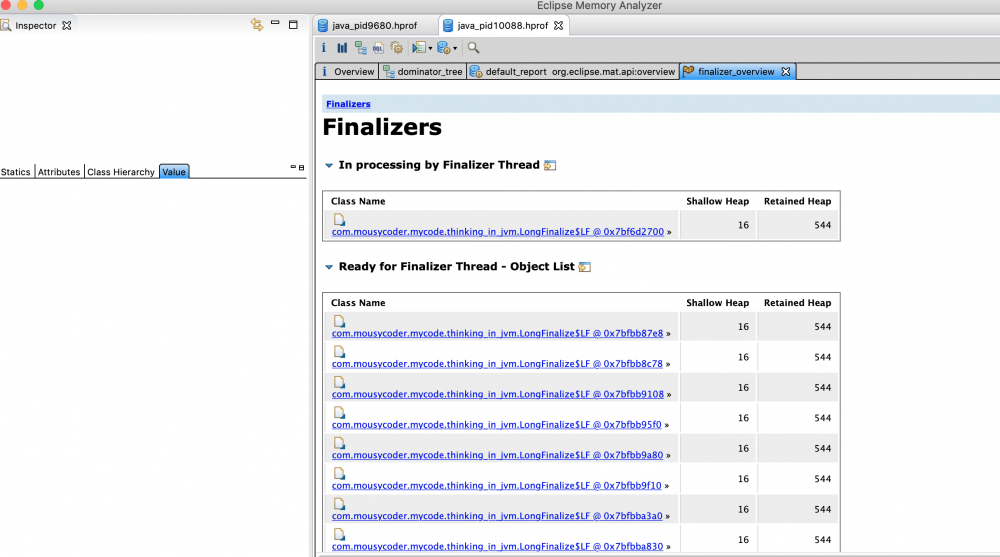Open the Dominator Tree from toolbar icon

point(361,48)
